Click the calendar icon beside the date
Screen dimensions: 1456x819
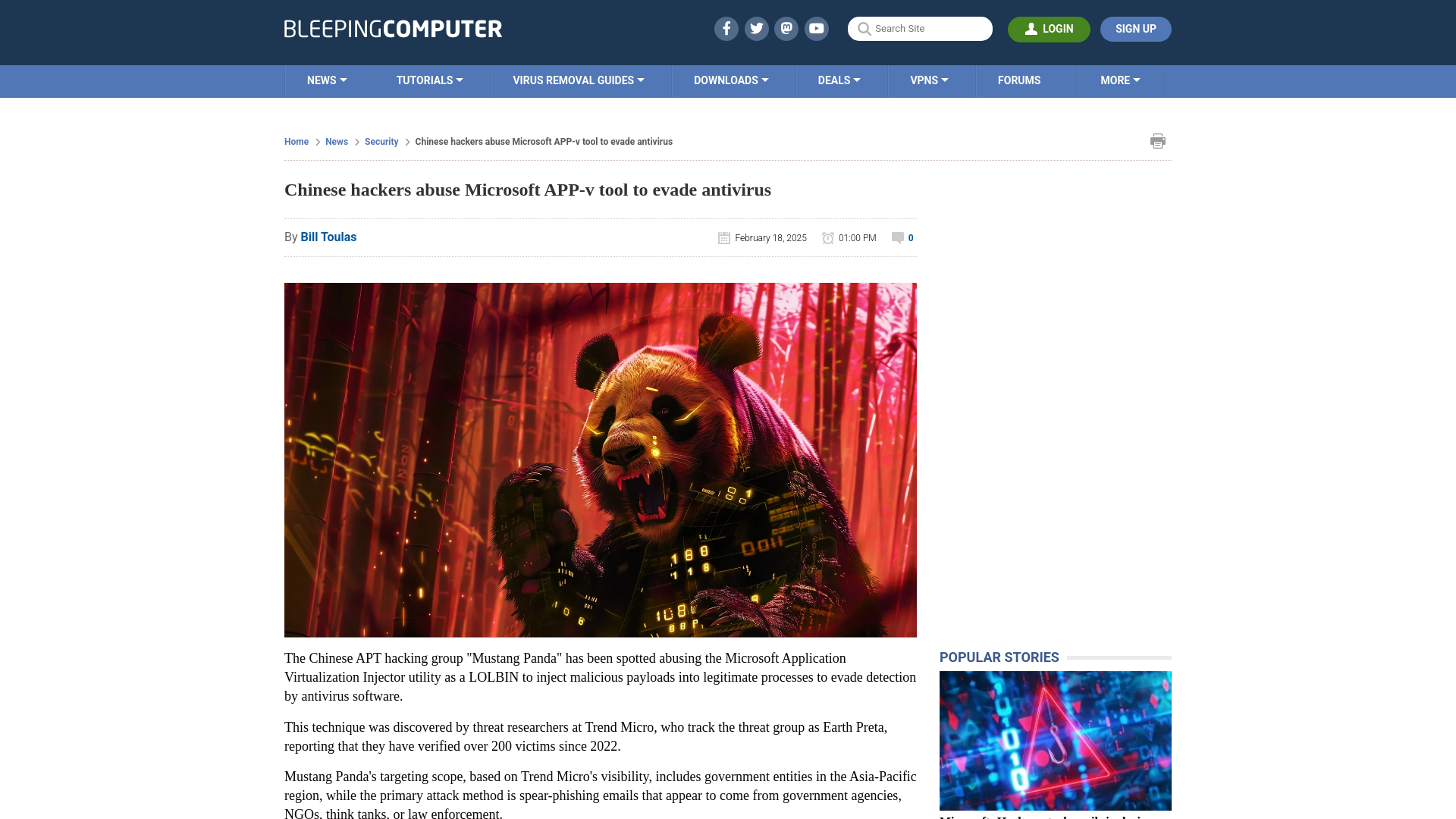coord(723,238)
